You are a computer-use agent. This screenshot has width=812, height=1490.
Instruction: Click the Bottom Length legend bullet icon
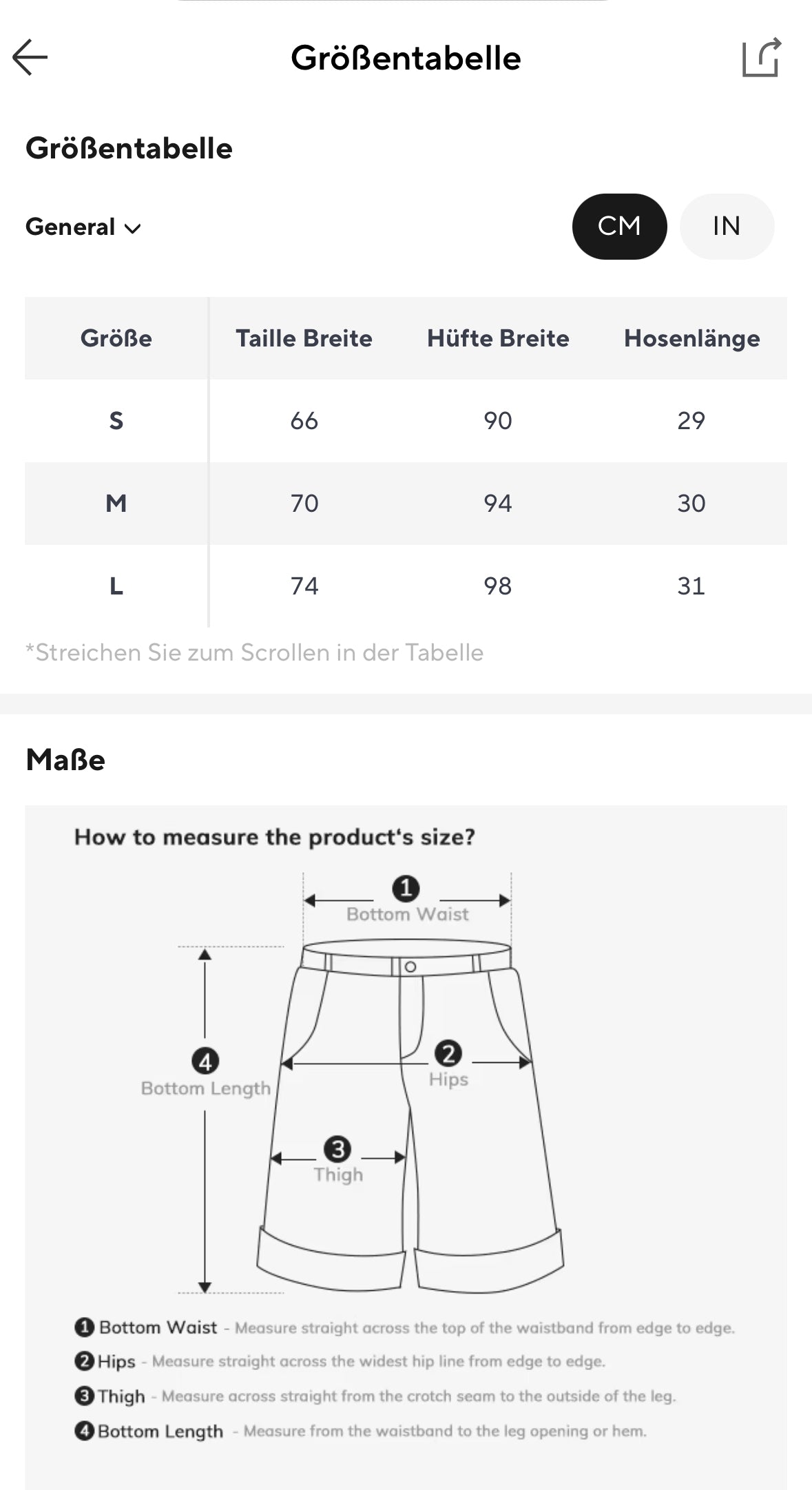(84, 1430)
